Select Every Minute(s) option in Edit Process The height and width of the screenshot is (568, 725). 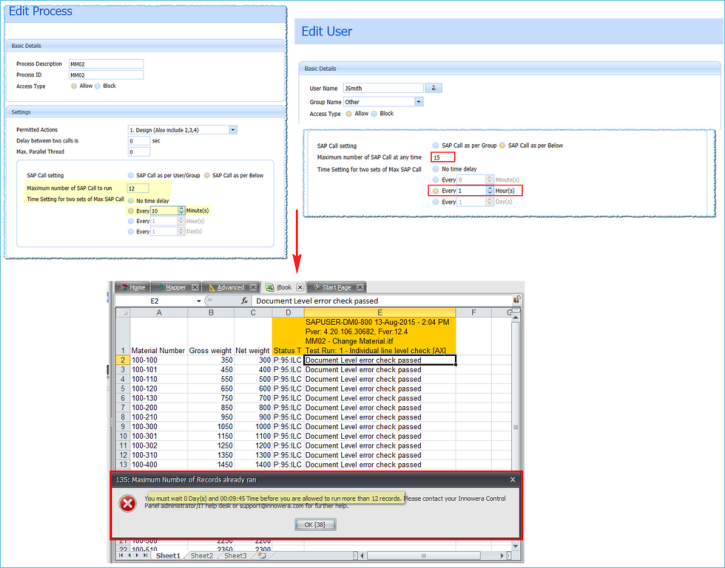[x=131, y=211]
